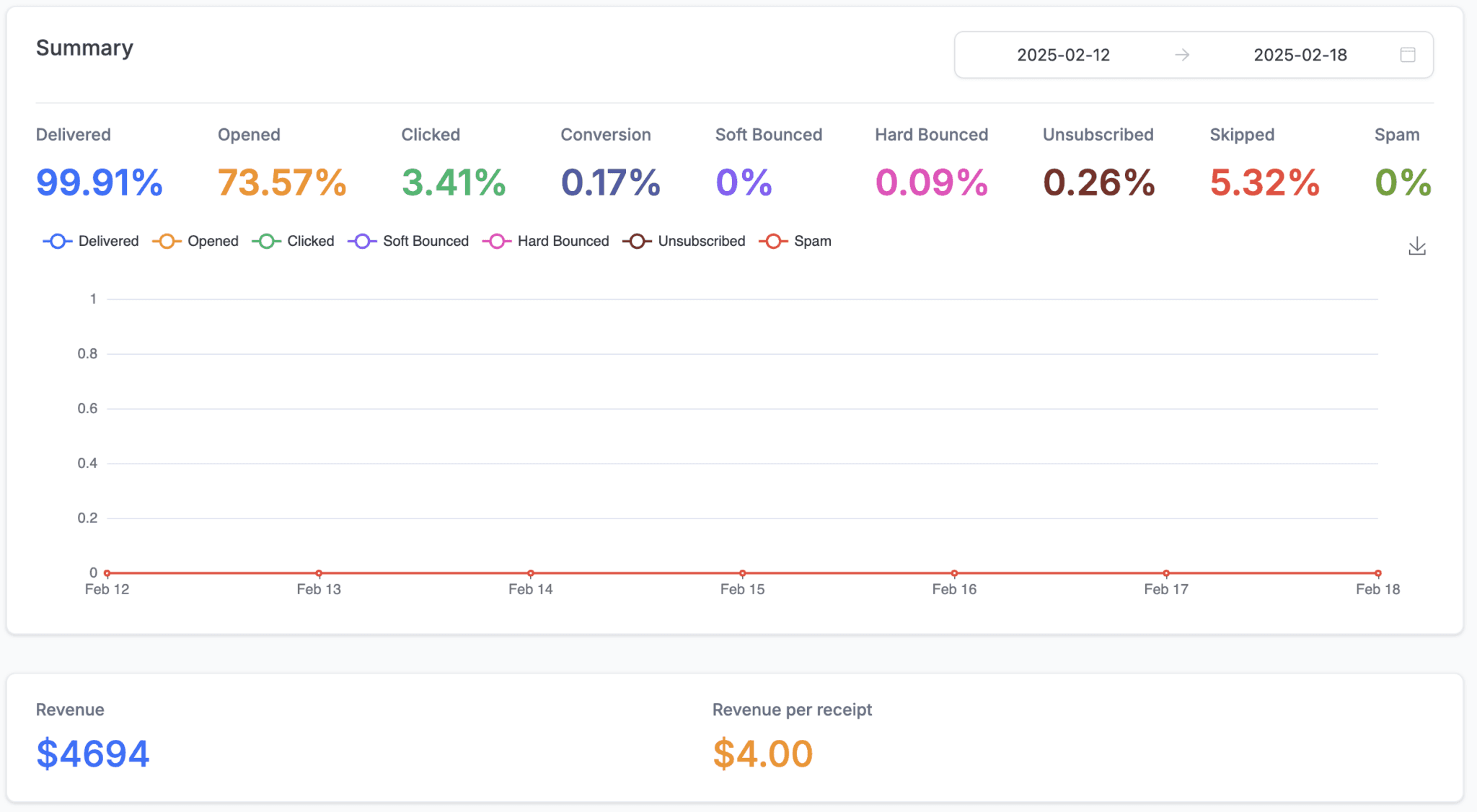The width and height of the screenshot is (1477, 812).
Task: Click the arrow between the date fields
Action: coord(1182,54)
